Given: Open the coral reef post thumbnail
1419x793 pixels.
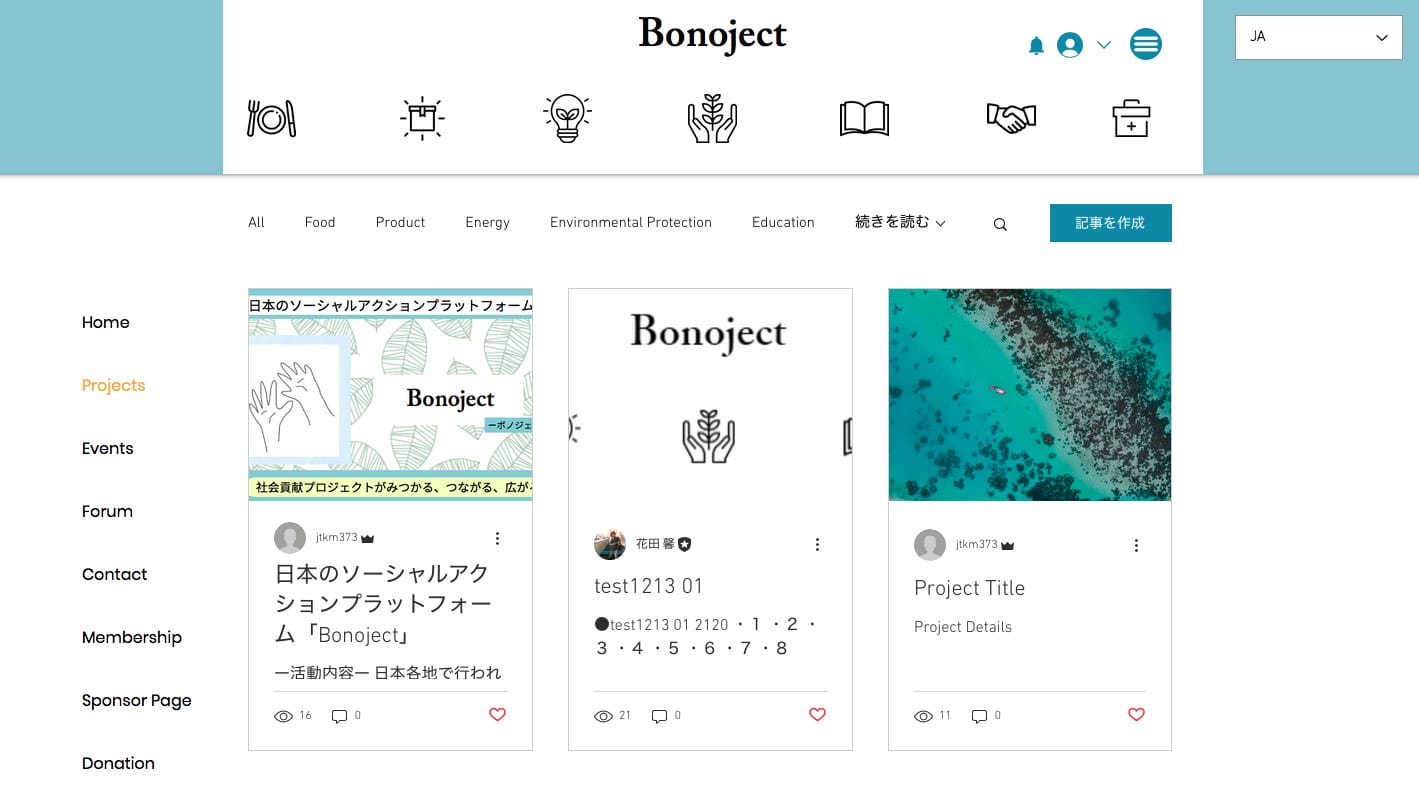Looking at the screenshot, I should click(x=1030, y=395).
